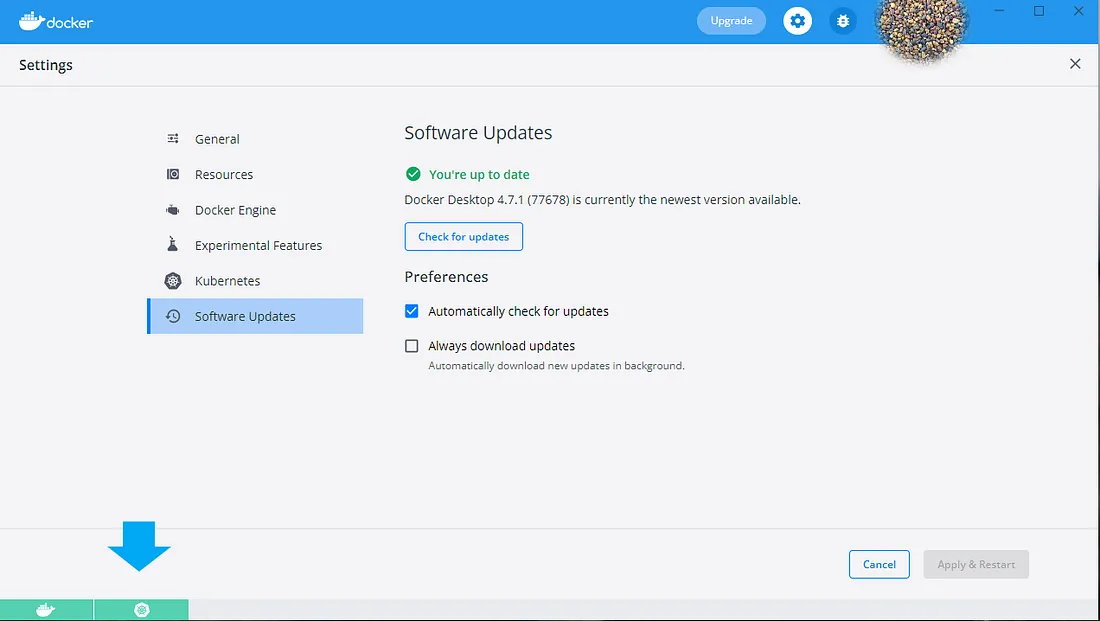Click the Docker Engine icon
This screenshot has width=1100, height=621.
(x=173, y=210)
